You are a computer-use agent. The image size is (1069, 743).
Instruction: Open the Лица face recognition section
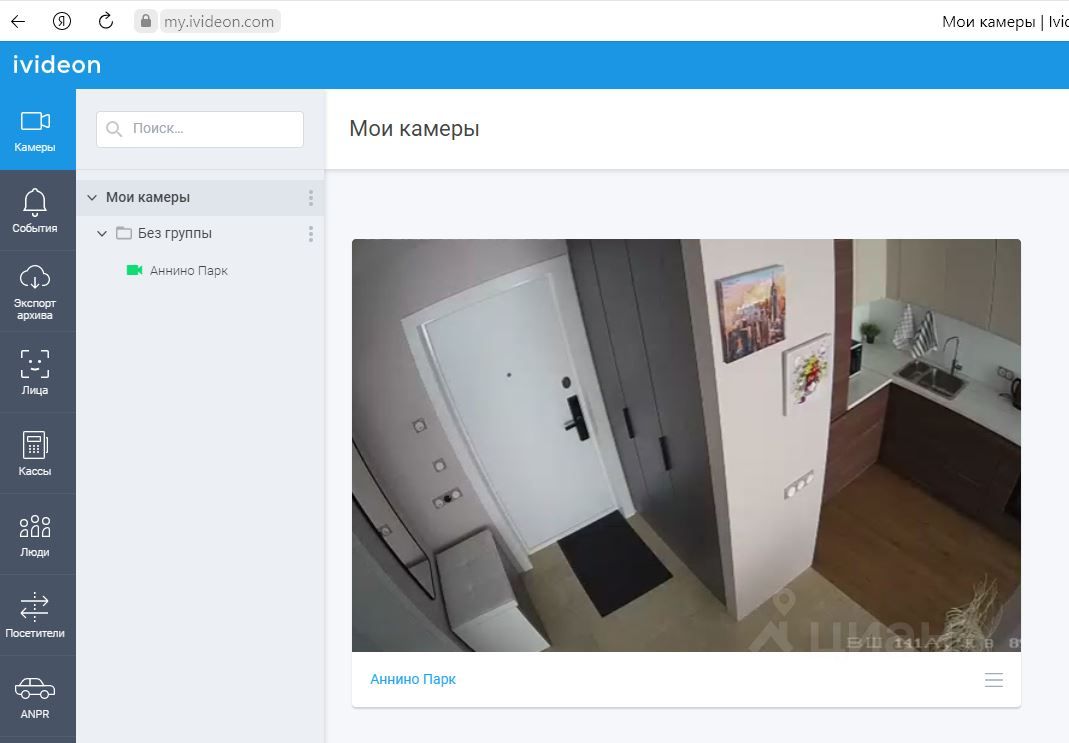37,372
